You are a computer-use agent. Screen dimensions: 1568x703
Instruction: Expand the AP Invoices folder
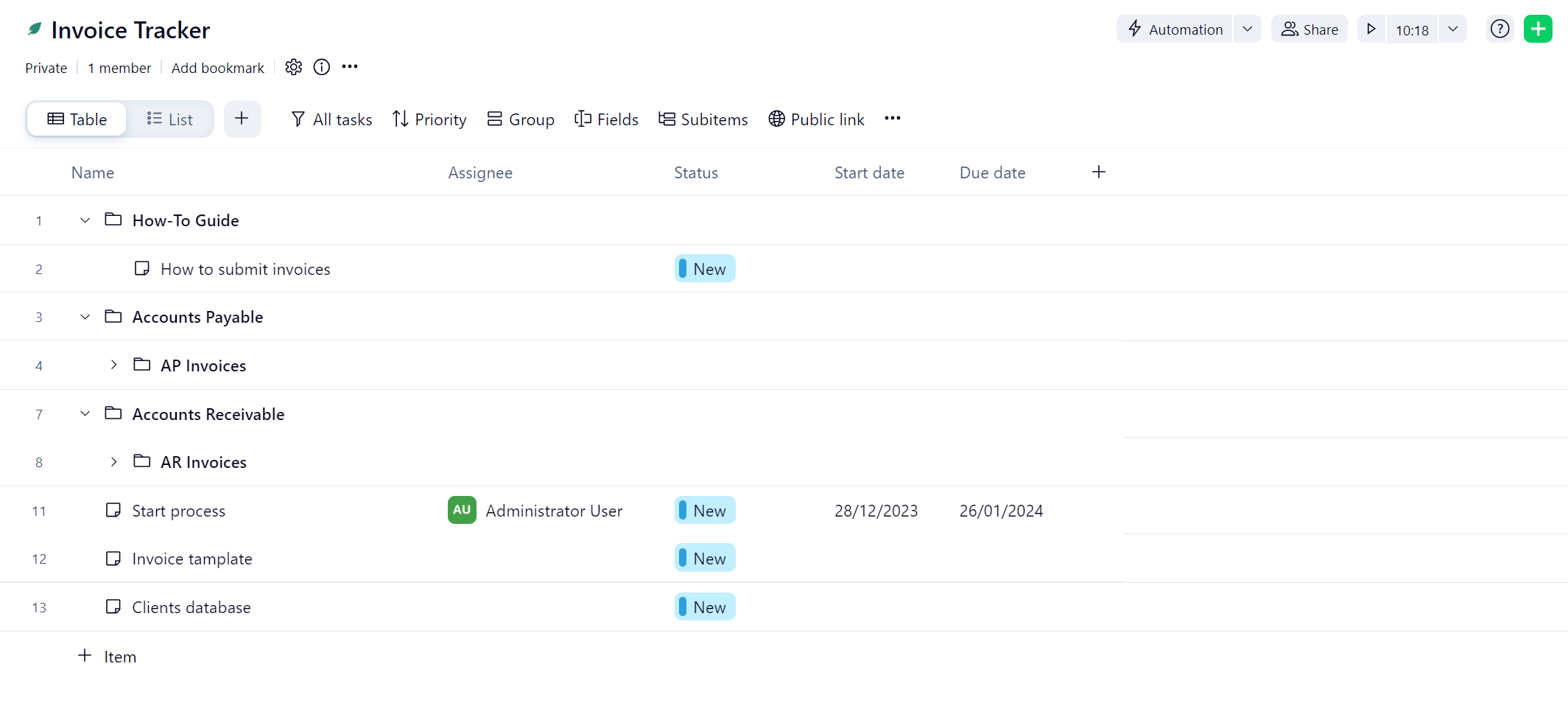pos(113,366)
